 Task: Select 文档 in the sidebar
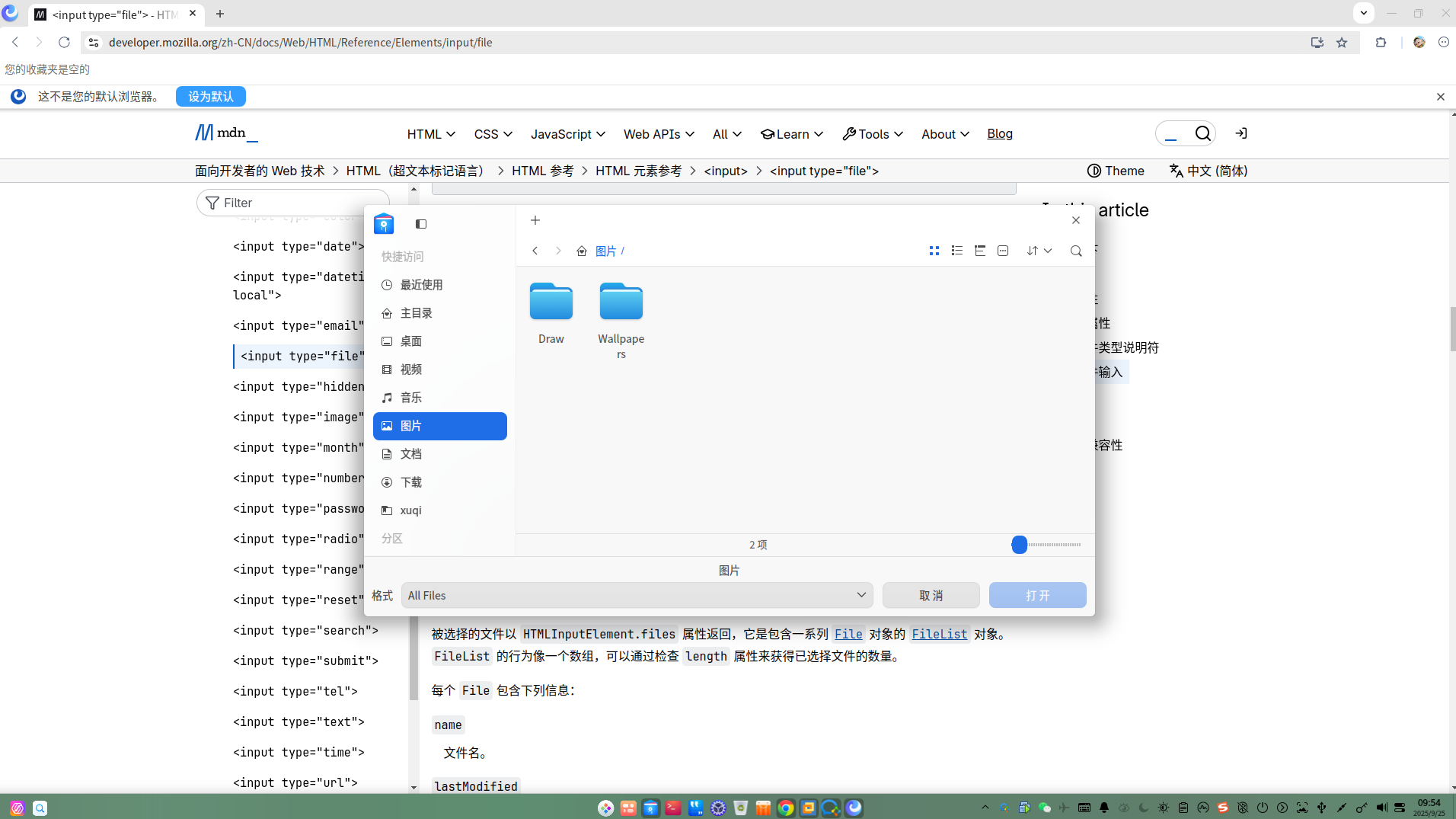440,454
